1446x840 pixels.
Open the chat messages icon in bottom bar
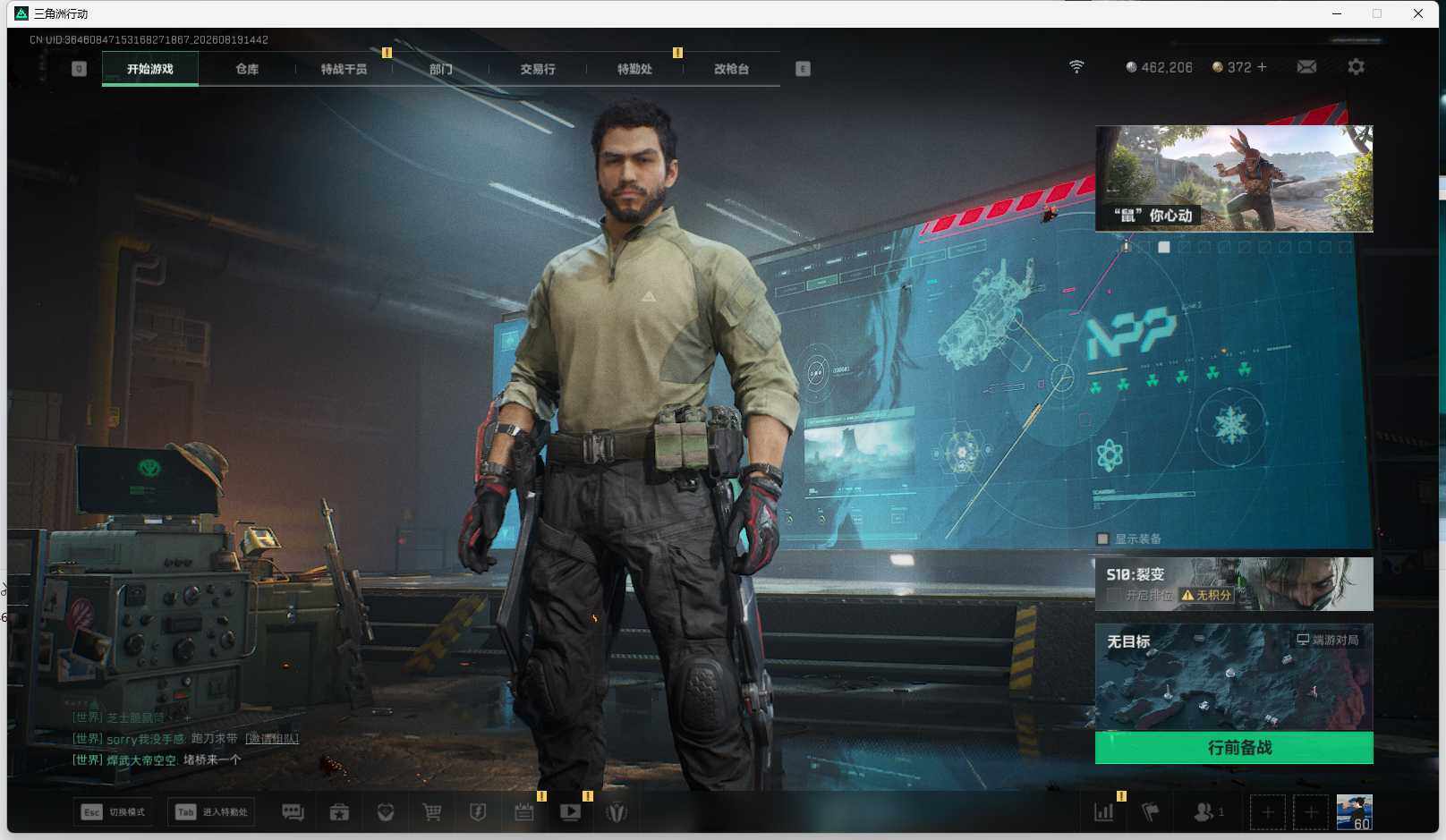click(293, 812)
